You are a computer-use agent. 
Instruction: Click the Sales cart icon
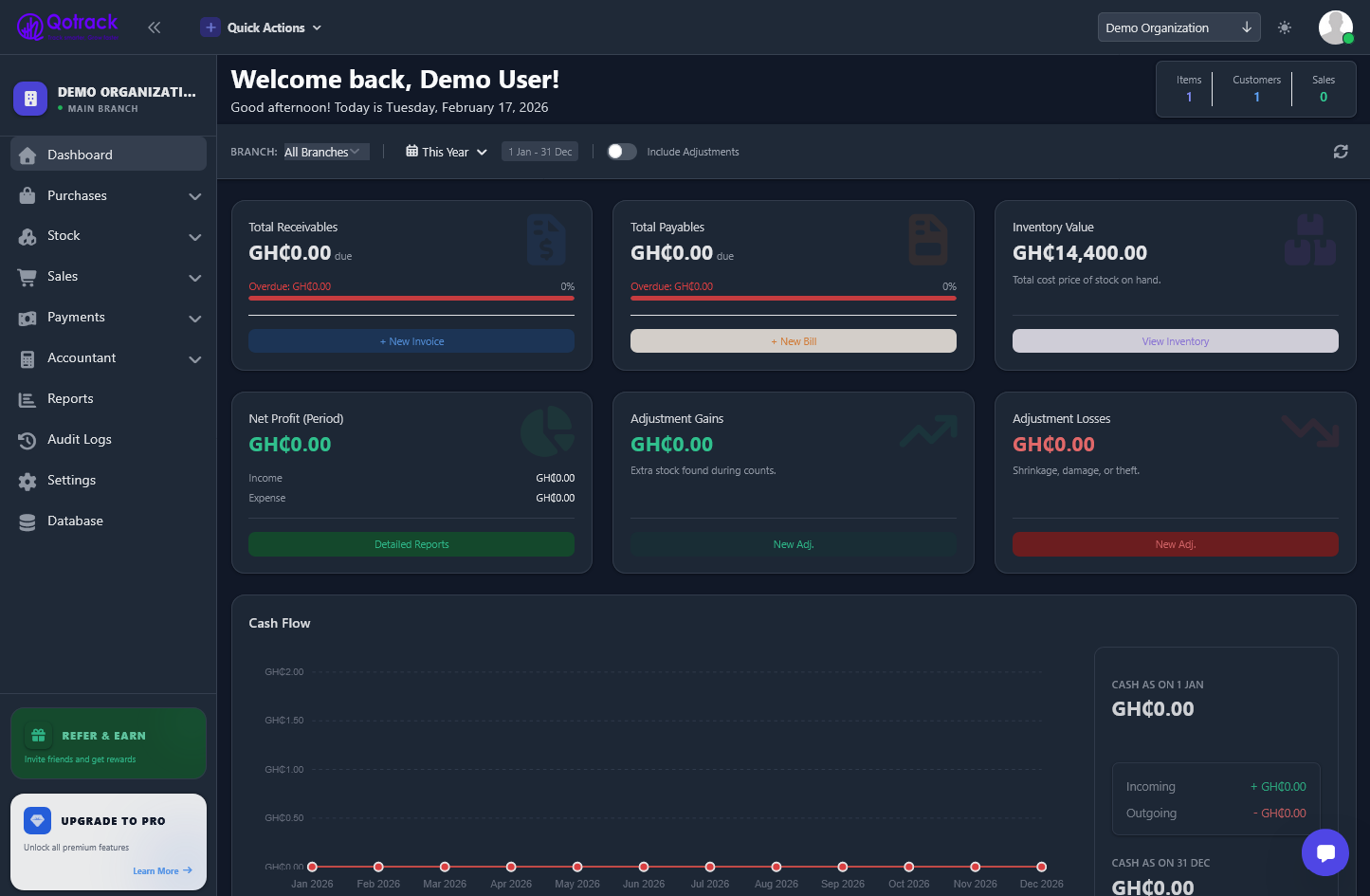[27, 277]
